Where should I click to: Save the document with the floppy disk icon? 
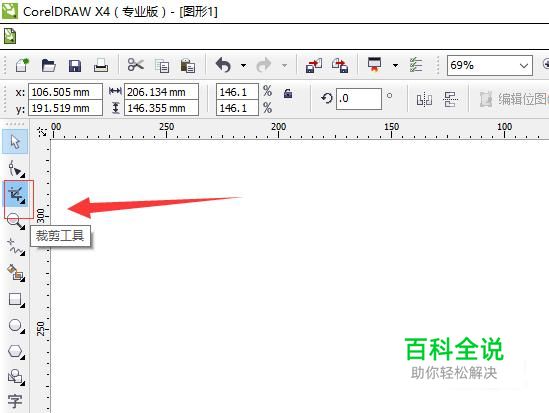click(x=75, y=66)
